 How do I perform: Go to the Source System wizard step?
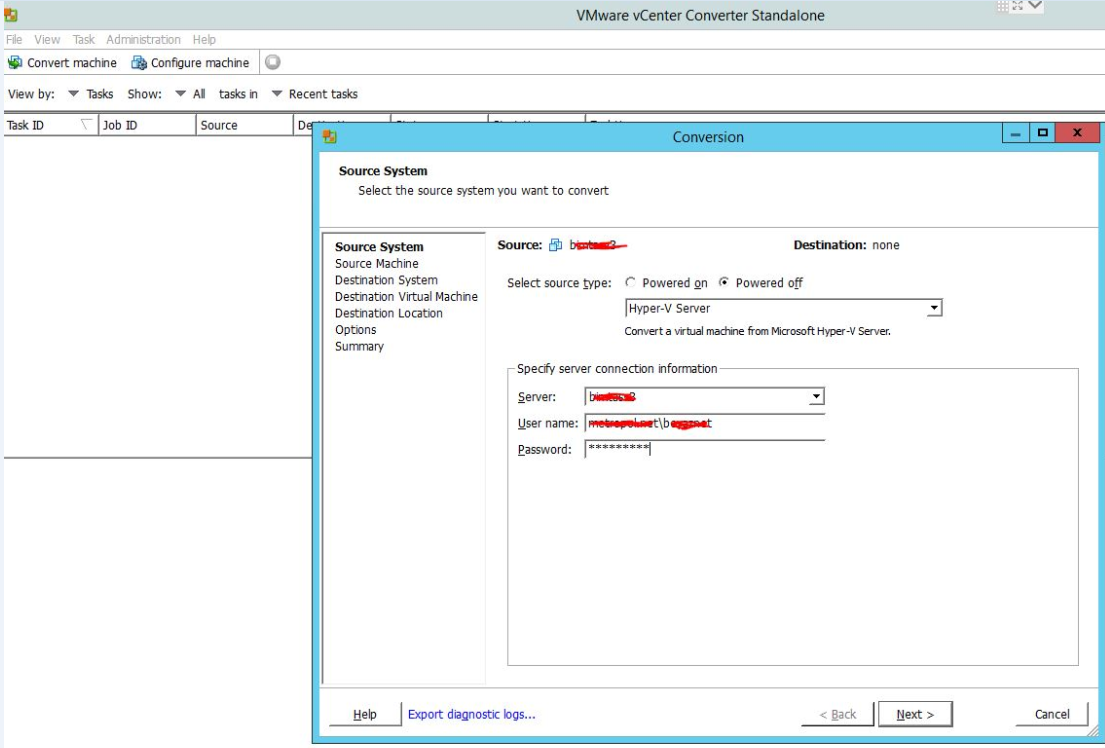tap(379, 247)
